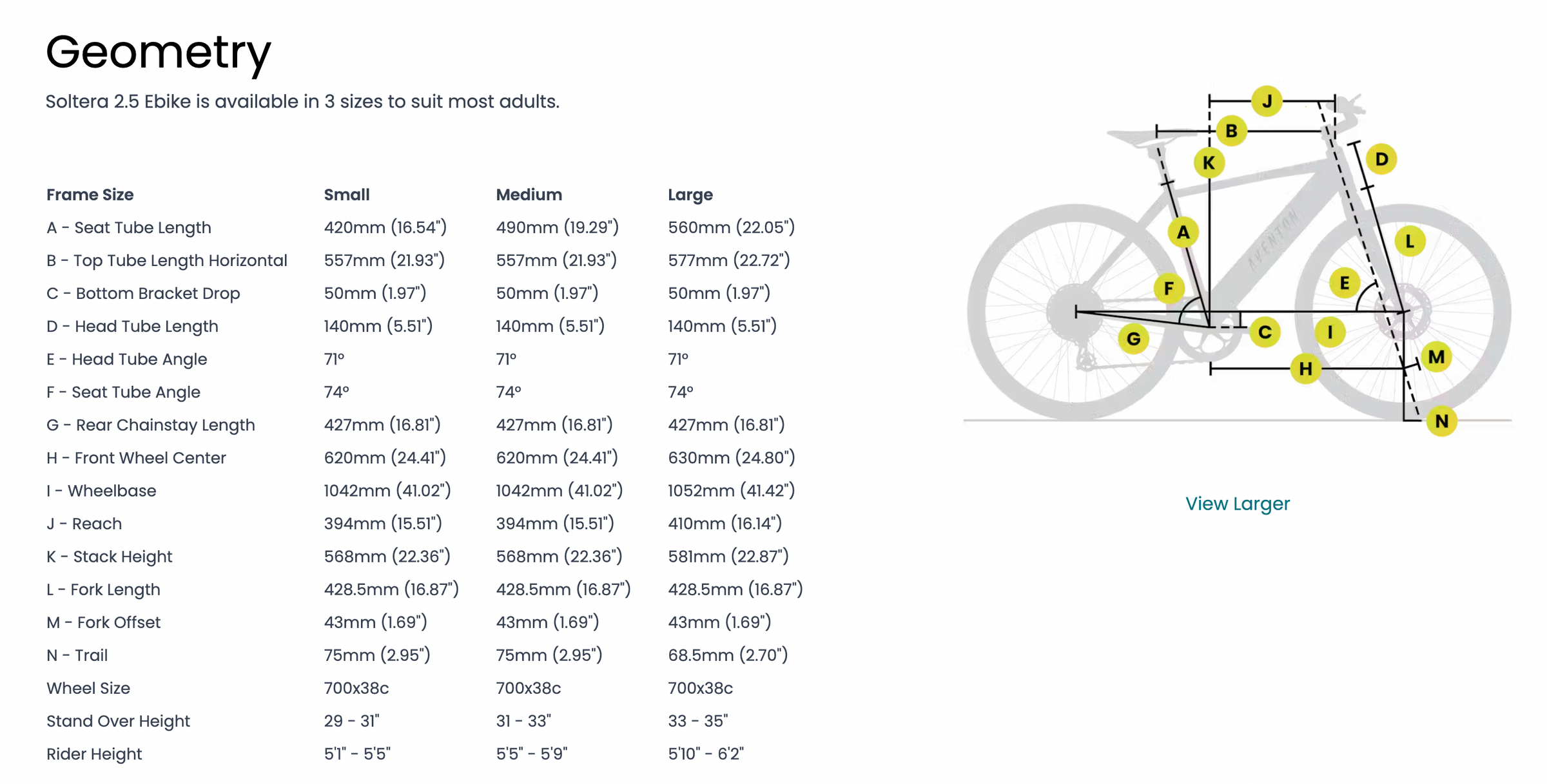1547x784 pixels.
Task: Click the Rider Height row label
Action: [x=94, y=754]
